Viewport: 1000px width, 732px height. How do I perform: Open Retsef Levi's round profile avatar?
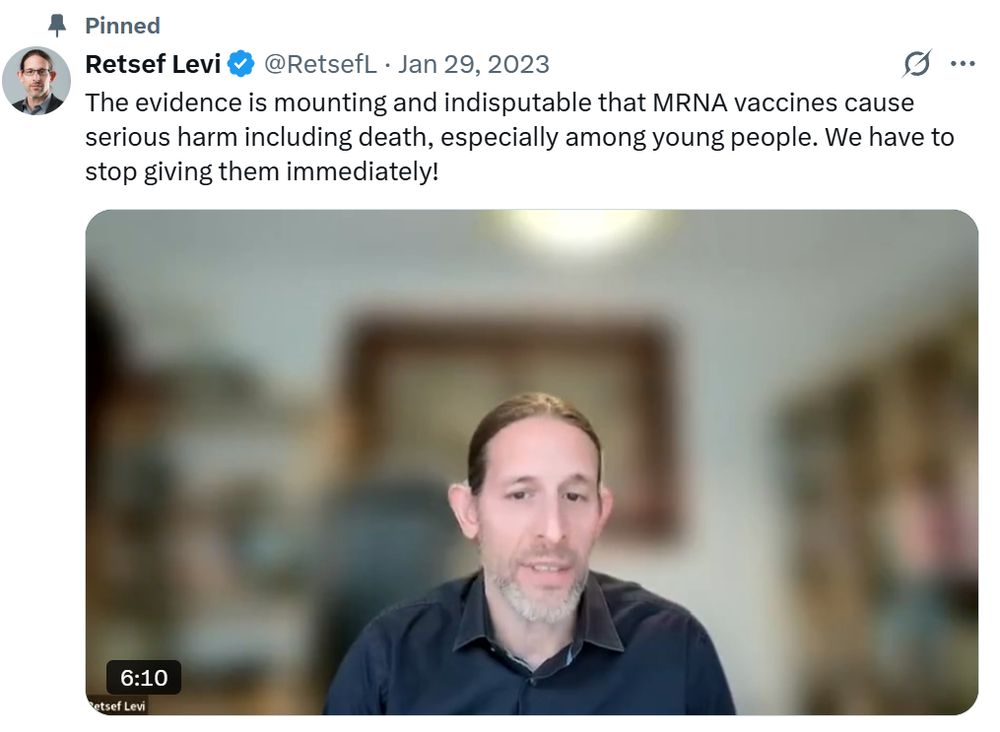click(x=36, y=81)
